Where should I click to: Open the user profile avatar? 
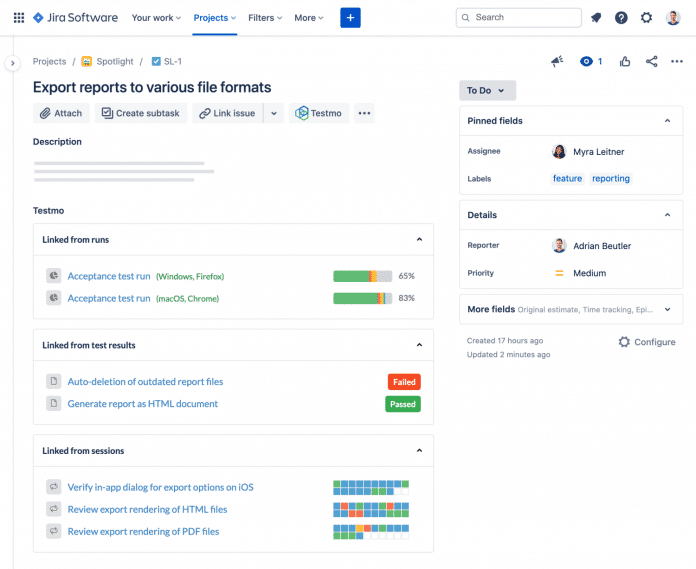pyautogui.click(x=673, y=18)
